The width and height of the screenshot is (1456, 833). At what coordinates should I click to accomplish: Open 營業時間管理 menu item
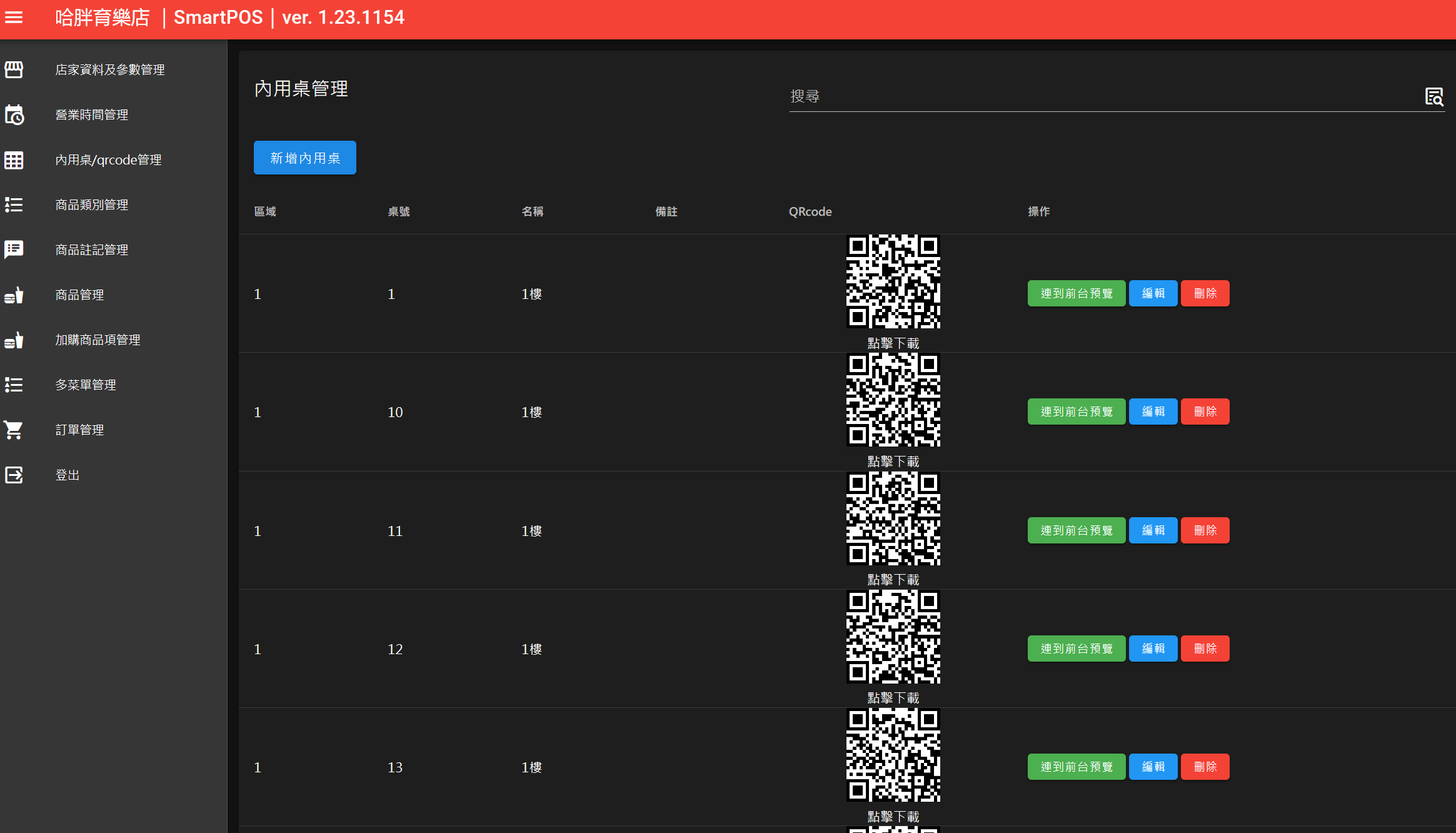pos(113,114)
